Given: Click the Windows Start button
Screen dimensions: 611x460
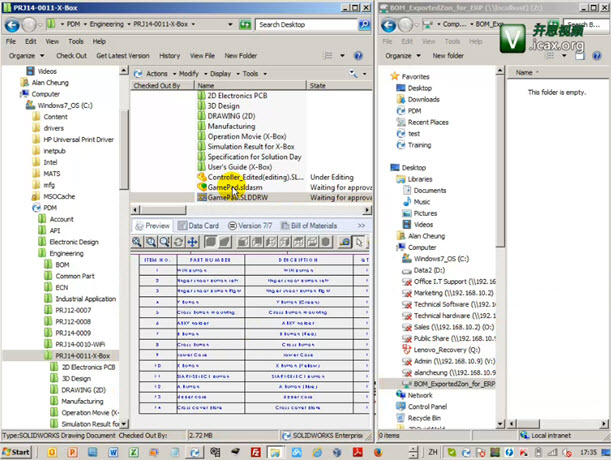Looking at the screenshot, I should (x=17, y=453).
